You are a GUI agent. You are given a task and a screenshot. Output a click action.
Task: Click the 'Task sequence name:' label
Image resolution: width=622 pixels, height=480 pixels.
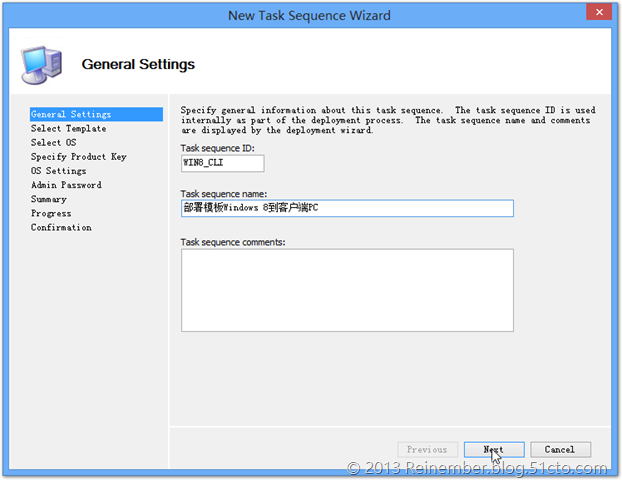[224, 194]
